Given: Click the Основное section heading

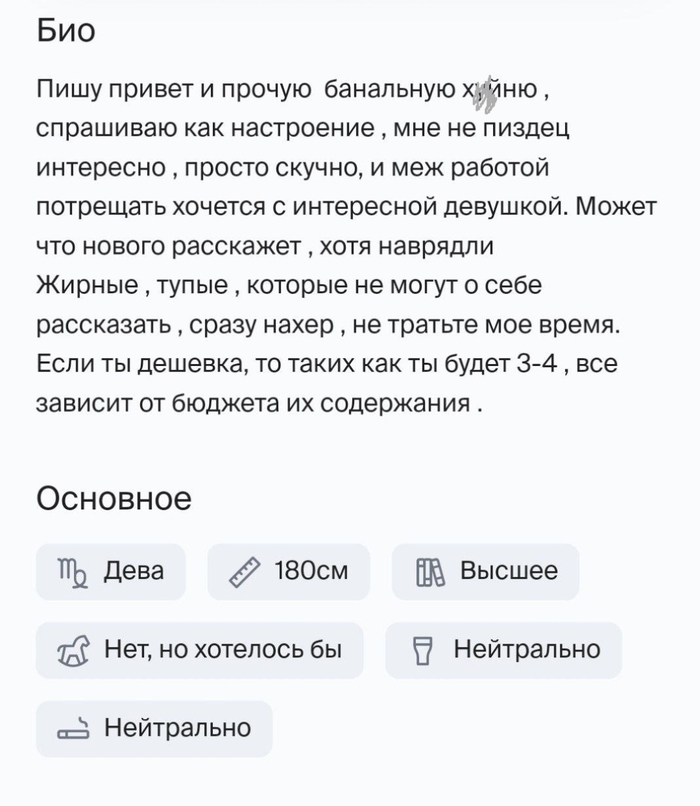Looking at the screenshot, I should click(113, 498).
